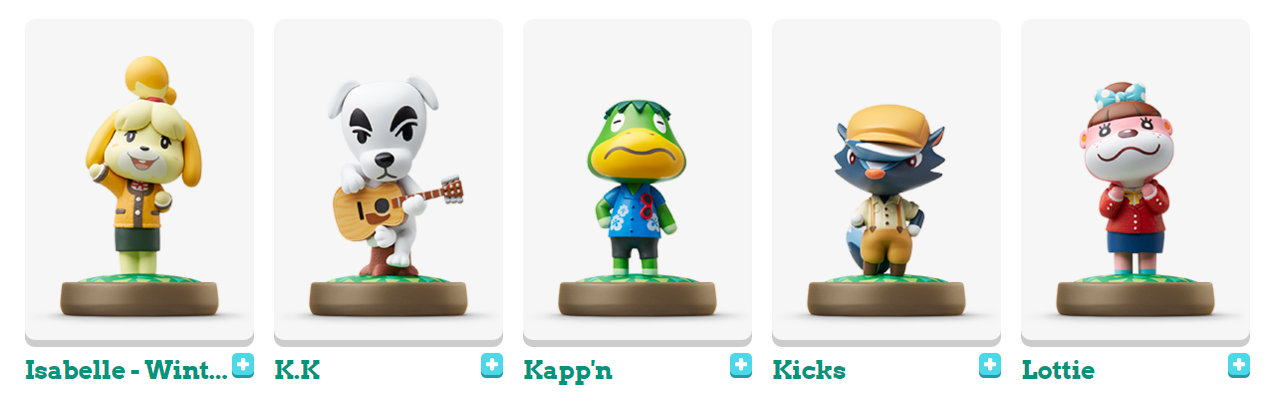1273x404 pixels.
Task: Open the pink Lottie otter figure thumbnail
Action: pyautogui.click(x=1135, y=182)
